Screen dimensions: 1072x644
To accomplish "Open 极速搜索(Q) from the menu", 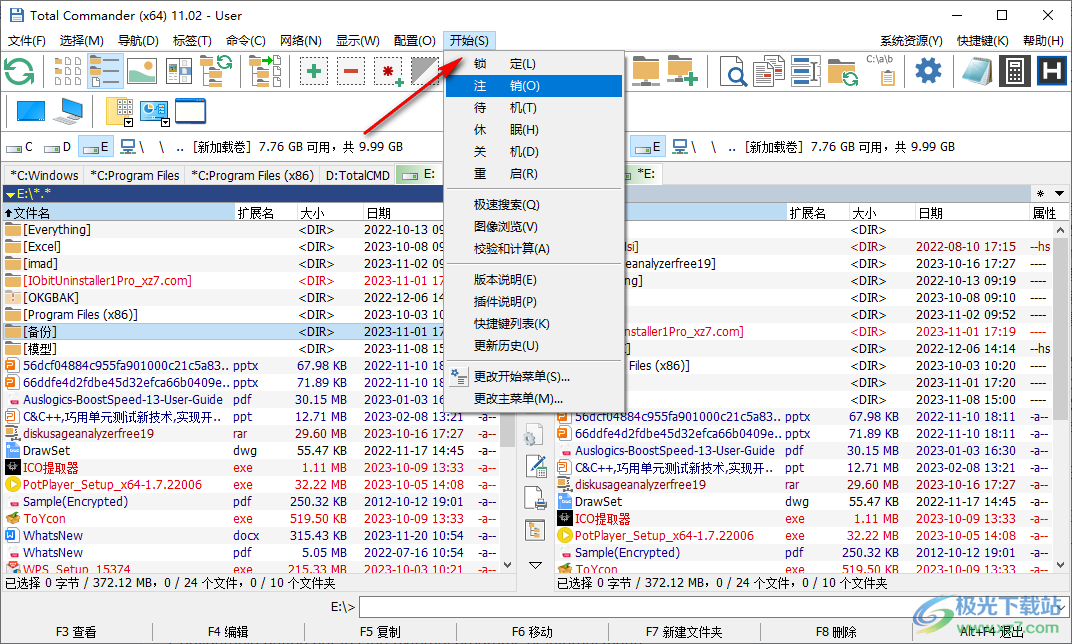I will pyautogui.click(x=534, y=204).
